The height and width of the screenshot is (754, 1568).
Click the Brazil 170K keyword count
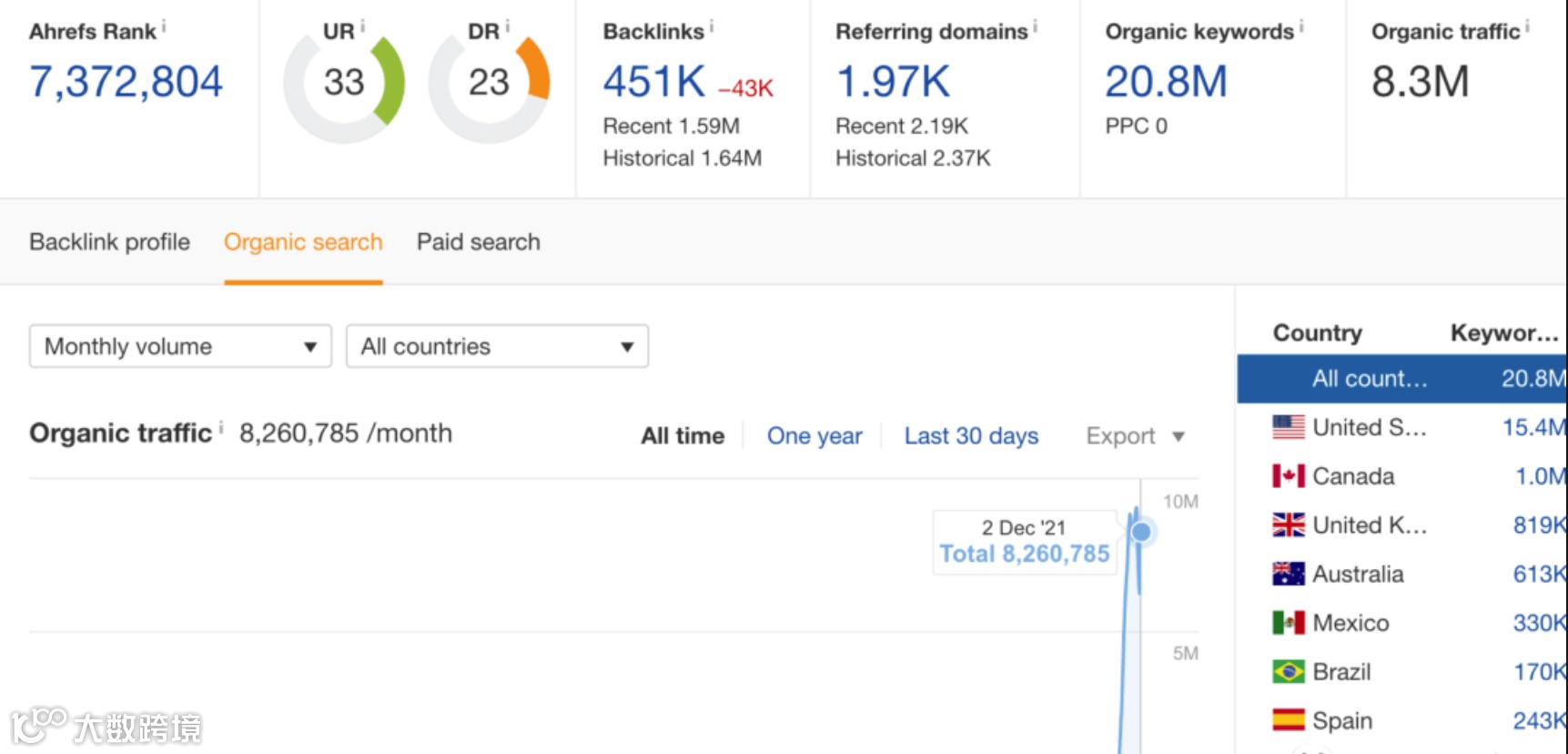point(1540,672)
